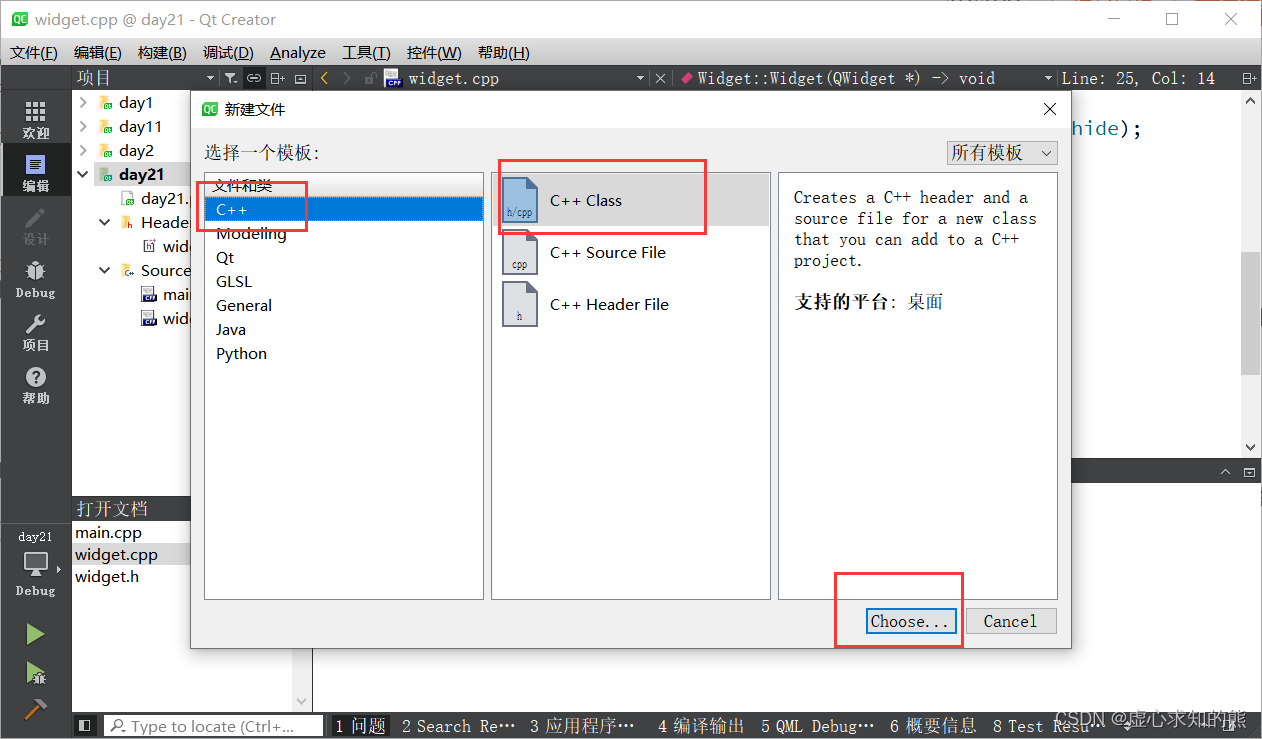Close the project side panel view
This screenshot has height=739, width=1262.
tap(300, 78)
